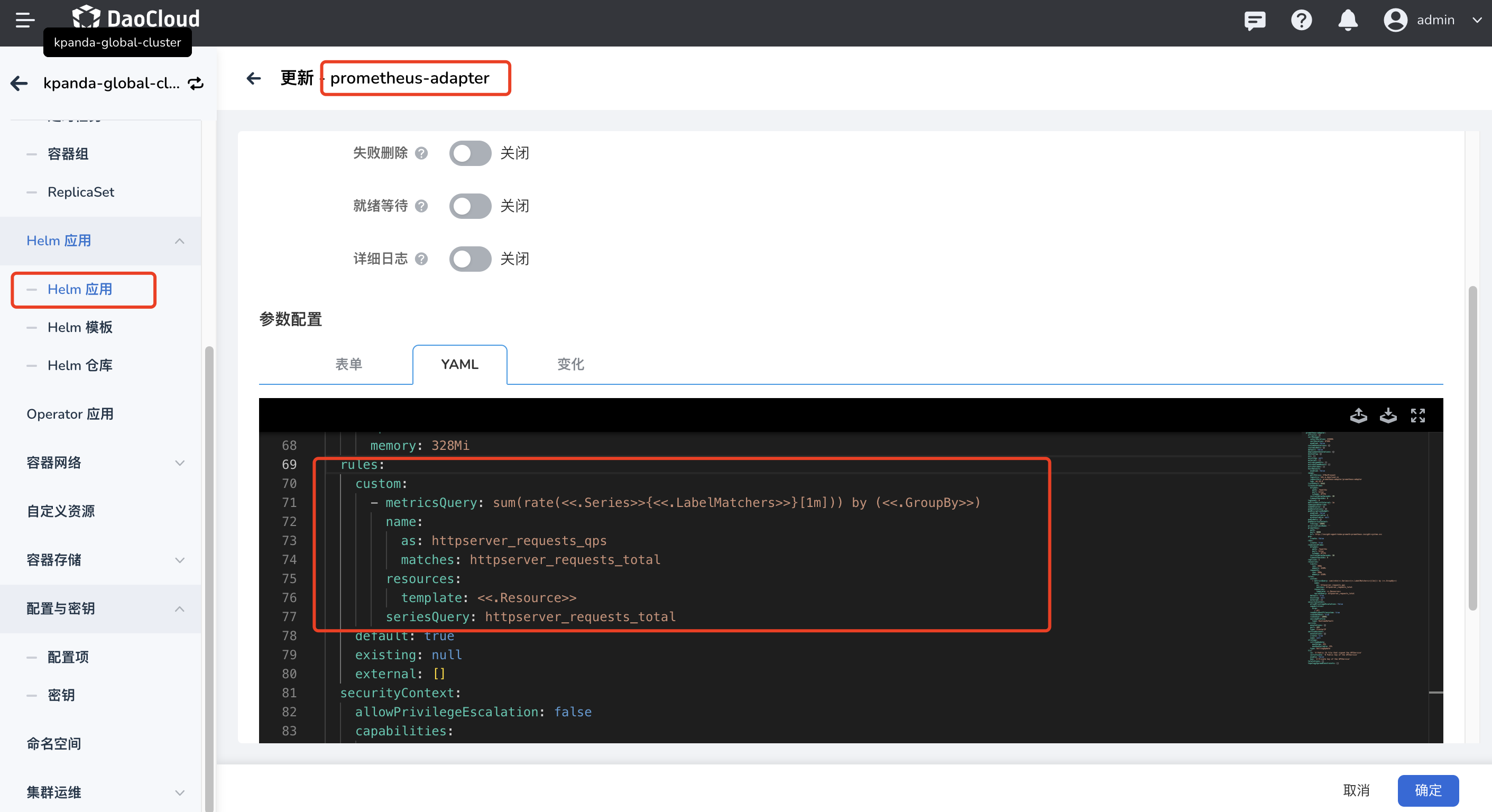Switch to the 变化 tab
The height and width of the screenshot is (812, 1492).
coord(570,364)
